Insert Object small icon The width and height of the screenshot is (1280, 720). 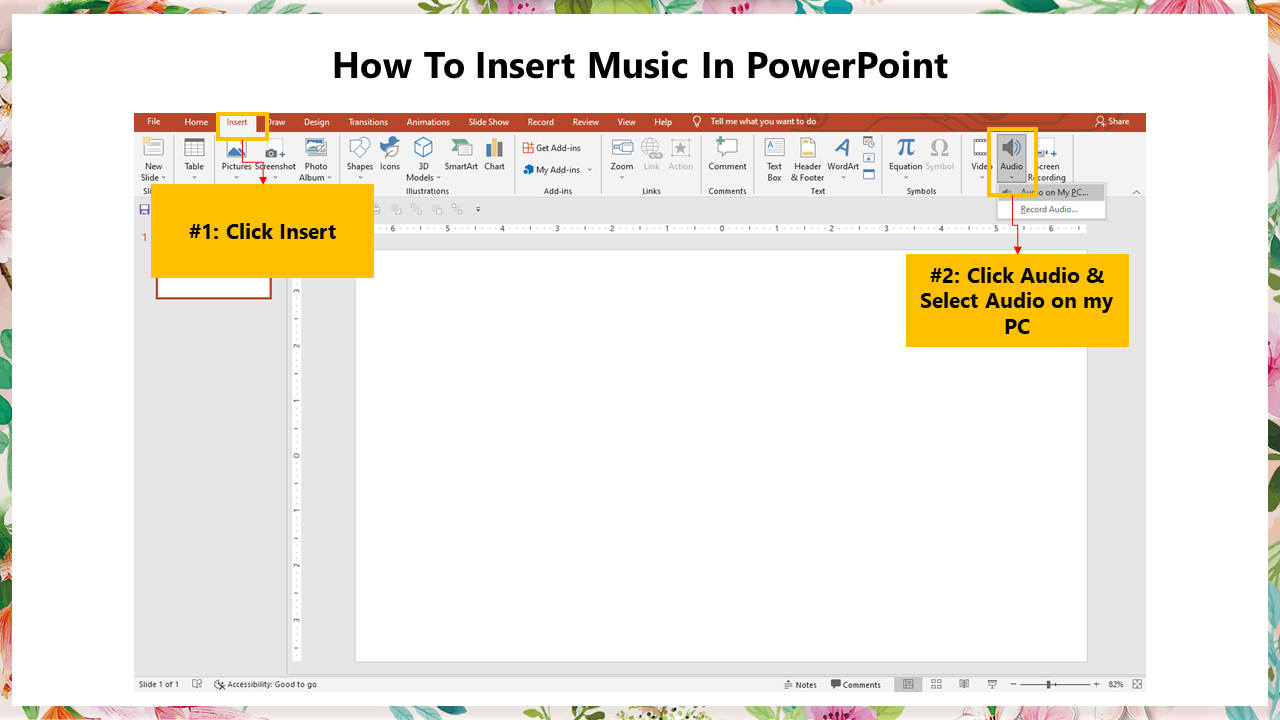868,174
